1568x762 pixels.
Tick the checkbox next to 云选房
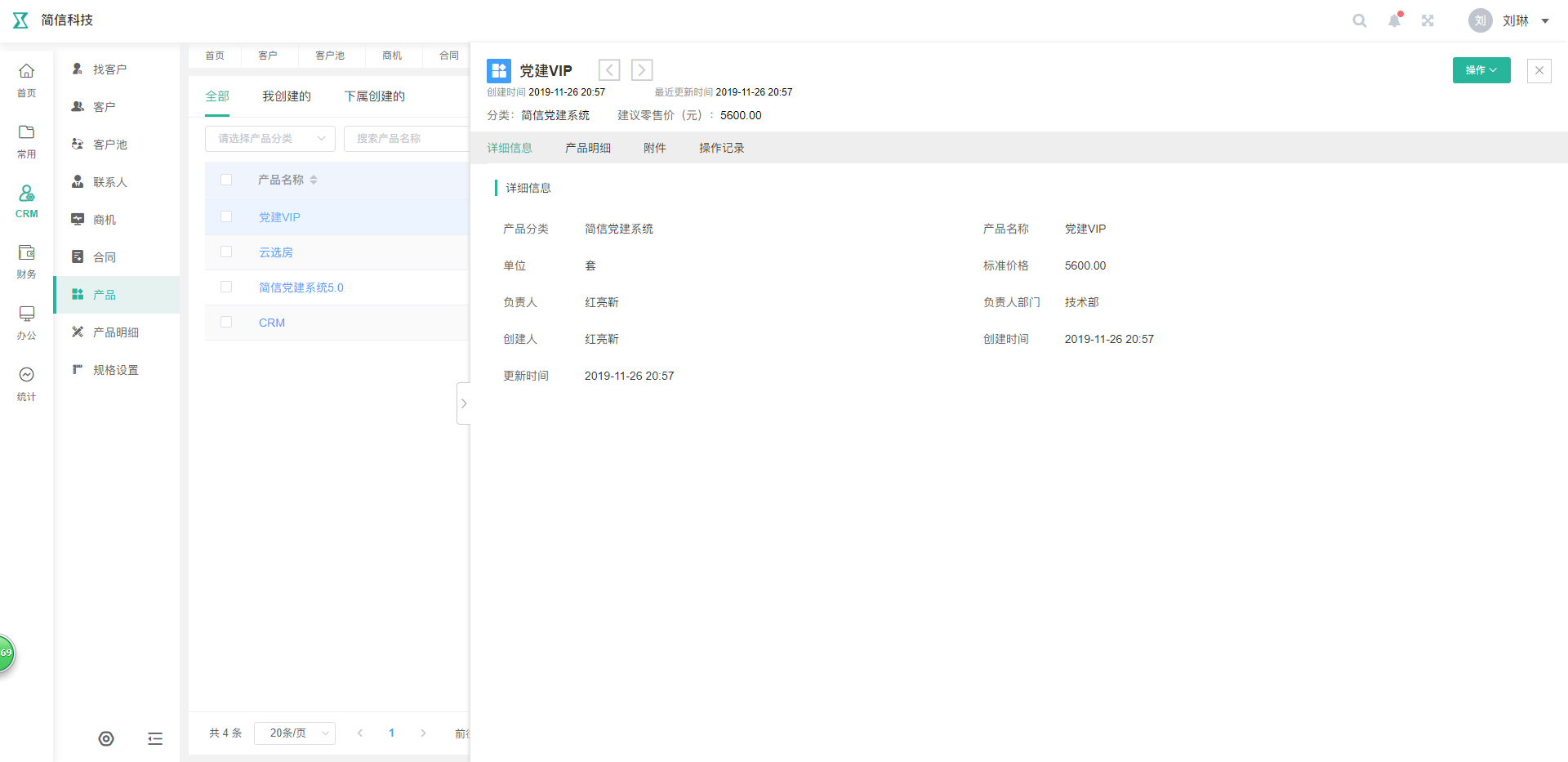(226, 252)
